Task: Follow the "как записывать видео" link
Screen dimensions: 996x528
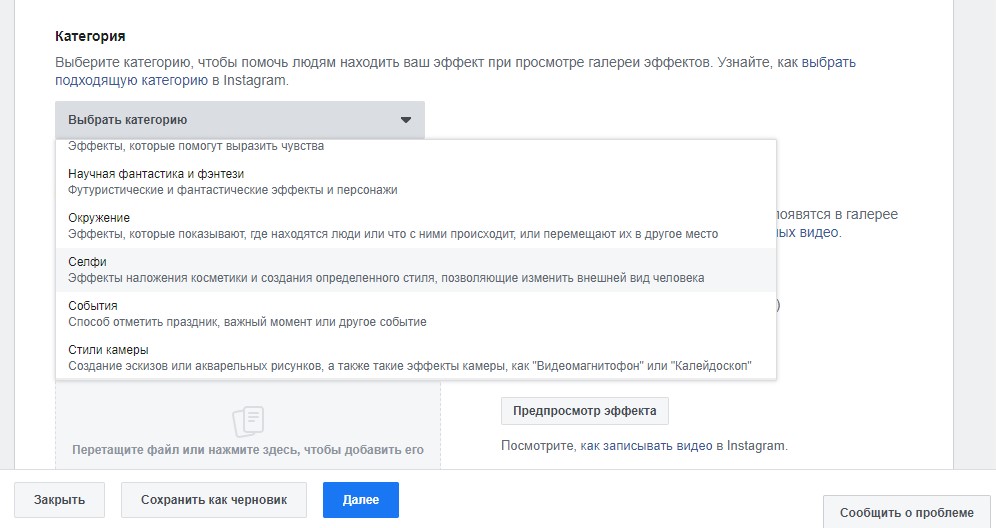Action: pyautogui.click(x=646, y=446)
